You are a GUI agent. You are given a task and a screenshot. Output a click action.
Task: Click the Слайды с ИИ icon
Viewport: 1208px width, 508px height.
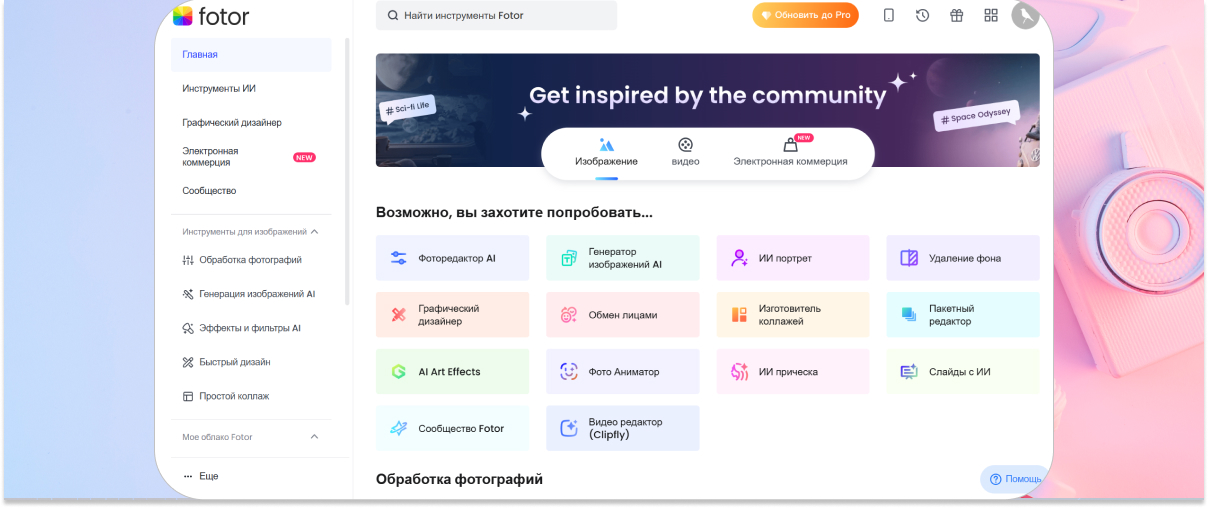pos(909,372)
